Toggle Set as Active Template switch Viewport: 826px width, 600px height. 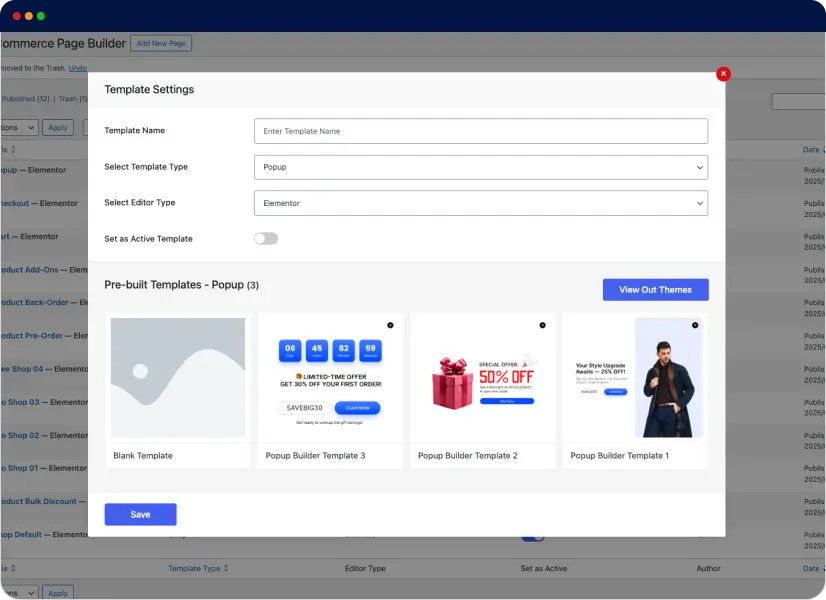tap(266, 239)
